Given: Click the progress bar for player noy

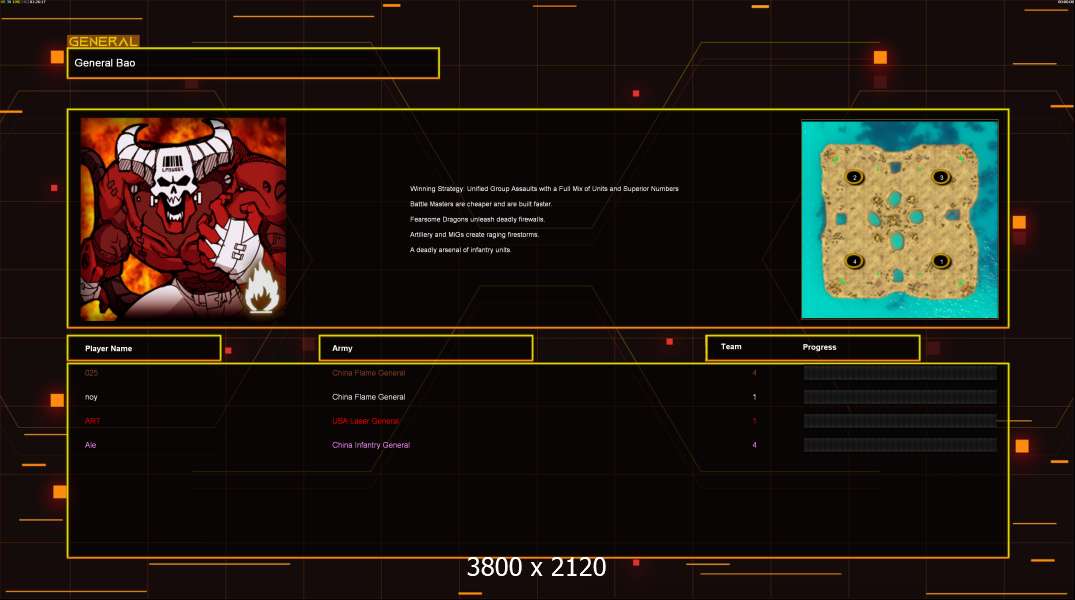Looking at the screenshot, I should click(x=900, y=397).
